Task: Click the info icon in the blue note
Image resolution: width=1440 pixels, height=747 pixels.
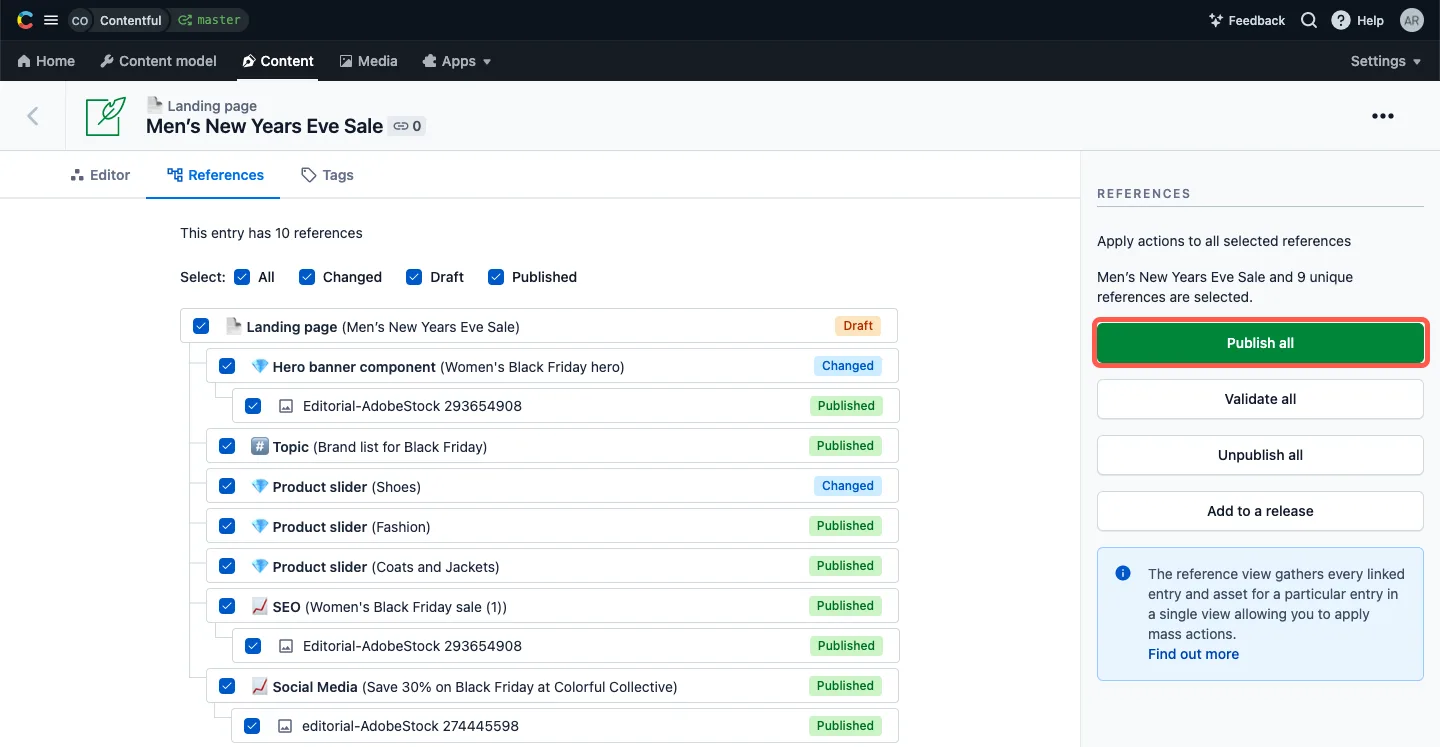Action: pyautogui.click(x=1123, y=574)
